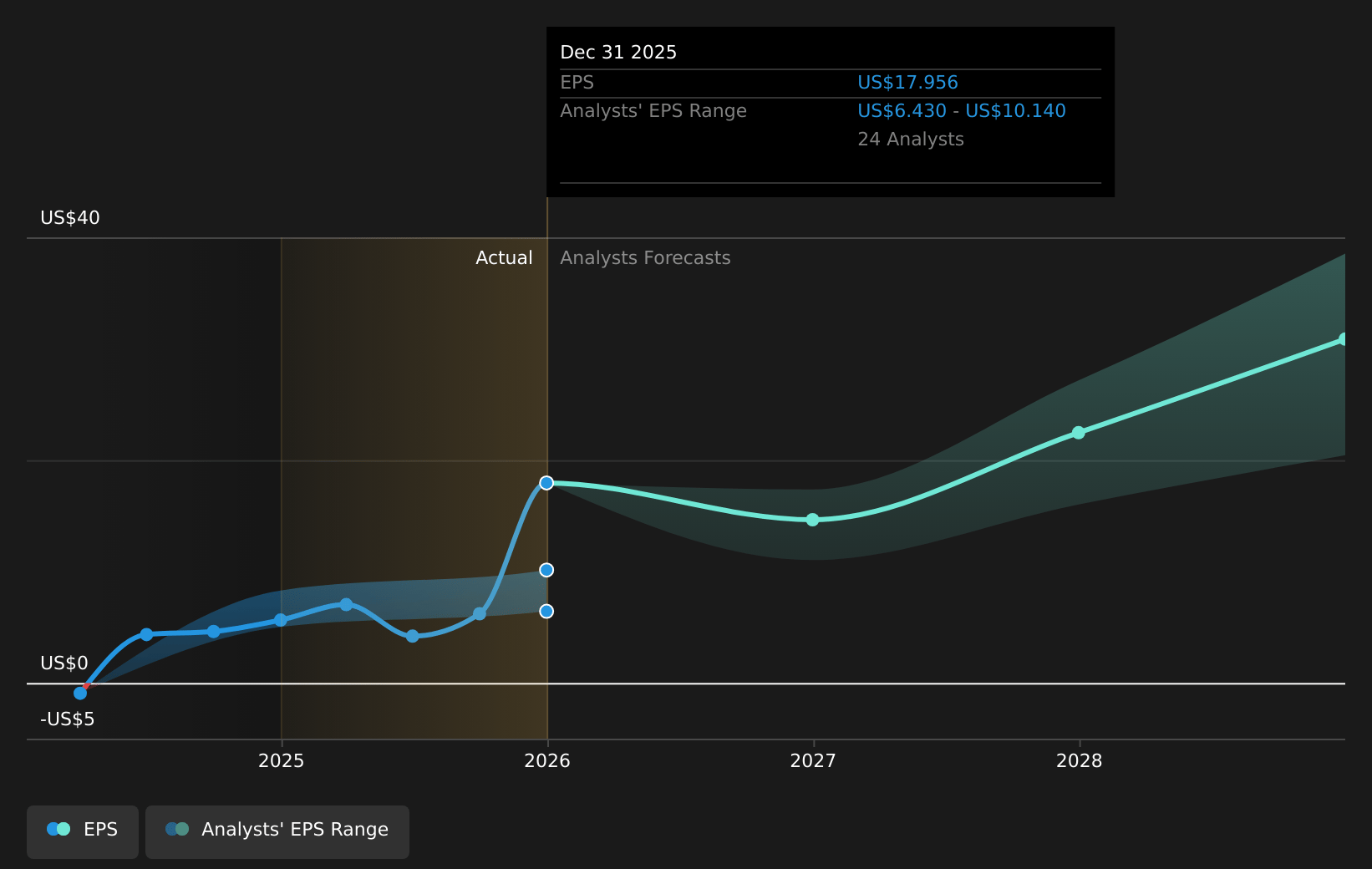Click the last forecast point at chart's right edge
The height and width of the screenshot is (869, 1372).
1343,339
